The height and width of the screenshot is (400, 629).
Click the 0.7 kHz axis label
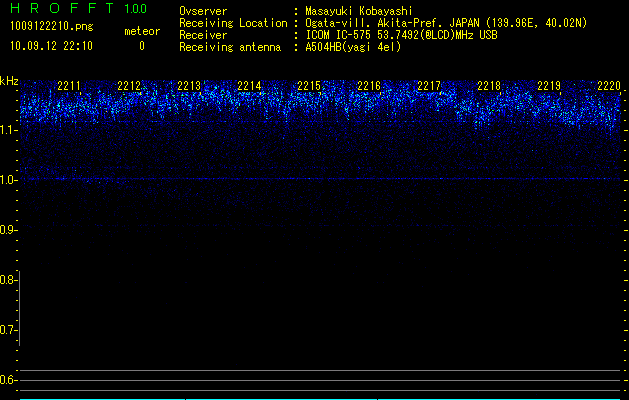pyautogui.click(x=7, y=330)
